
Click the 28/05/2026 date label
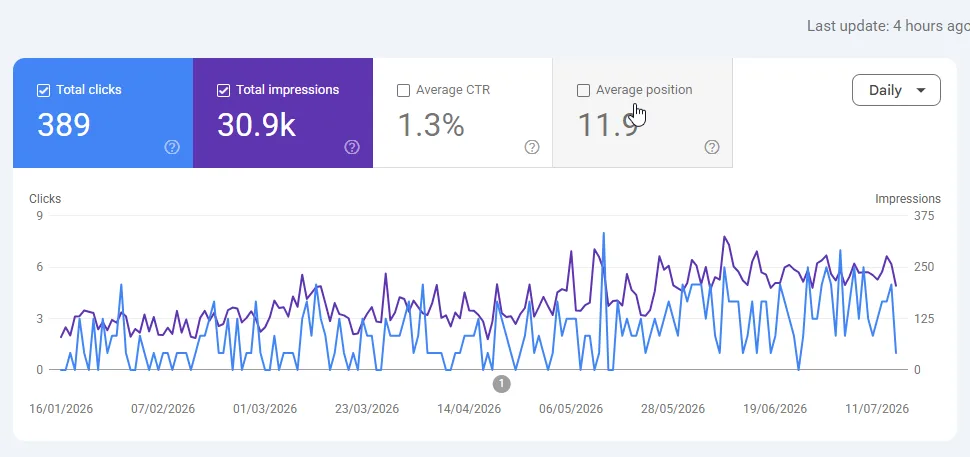click(673, 409)
